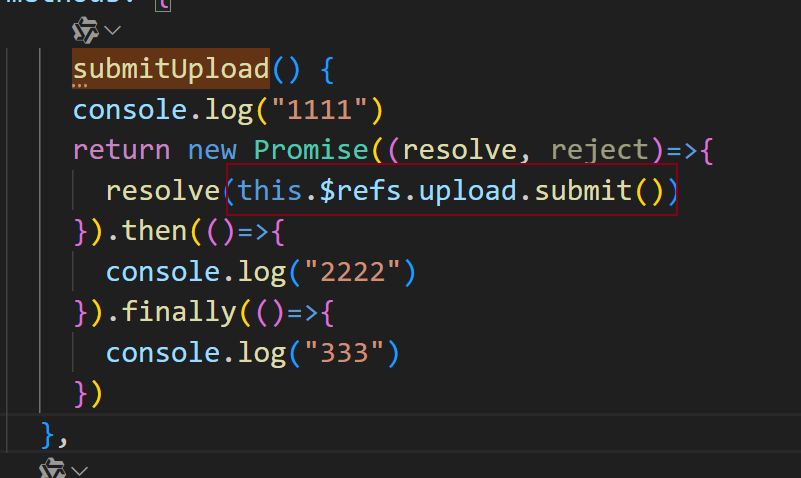
Task: Place cursor in the "1111" string
Action: click(x=319, y=110)
